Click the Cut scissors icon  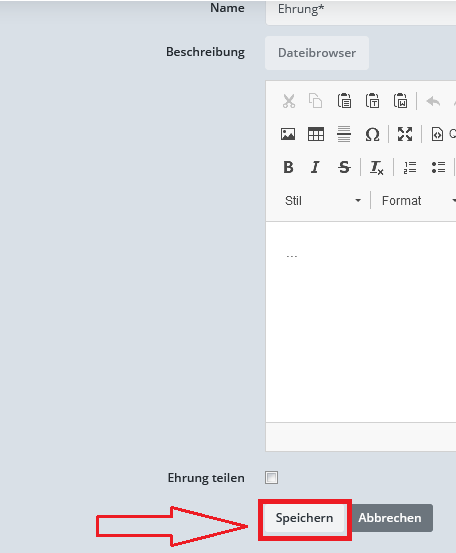click(288, 101)
